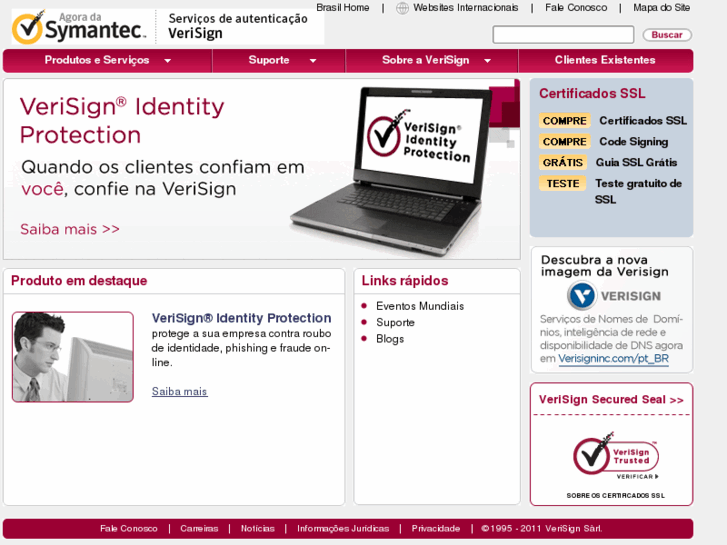Image resolution: width=727 pixels, height=545 pixels.
Task: Click the COMPRE button for Certificados SSL
Action: tap(564, 121)
